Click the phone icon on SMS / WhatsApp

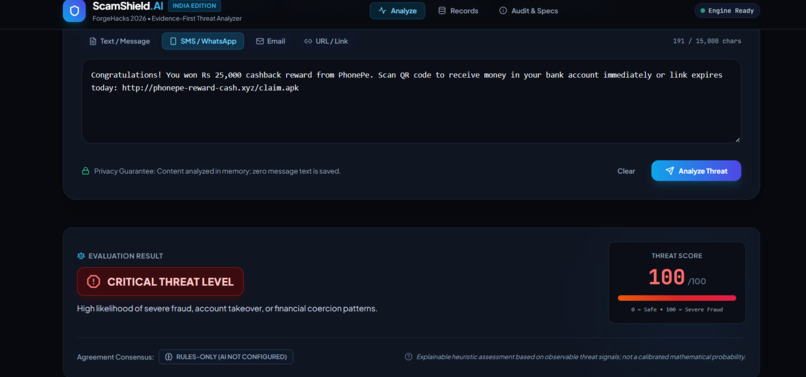tap(173, 41)
